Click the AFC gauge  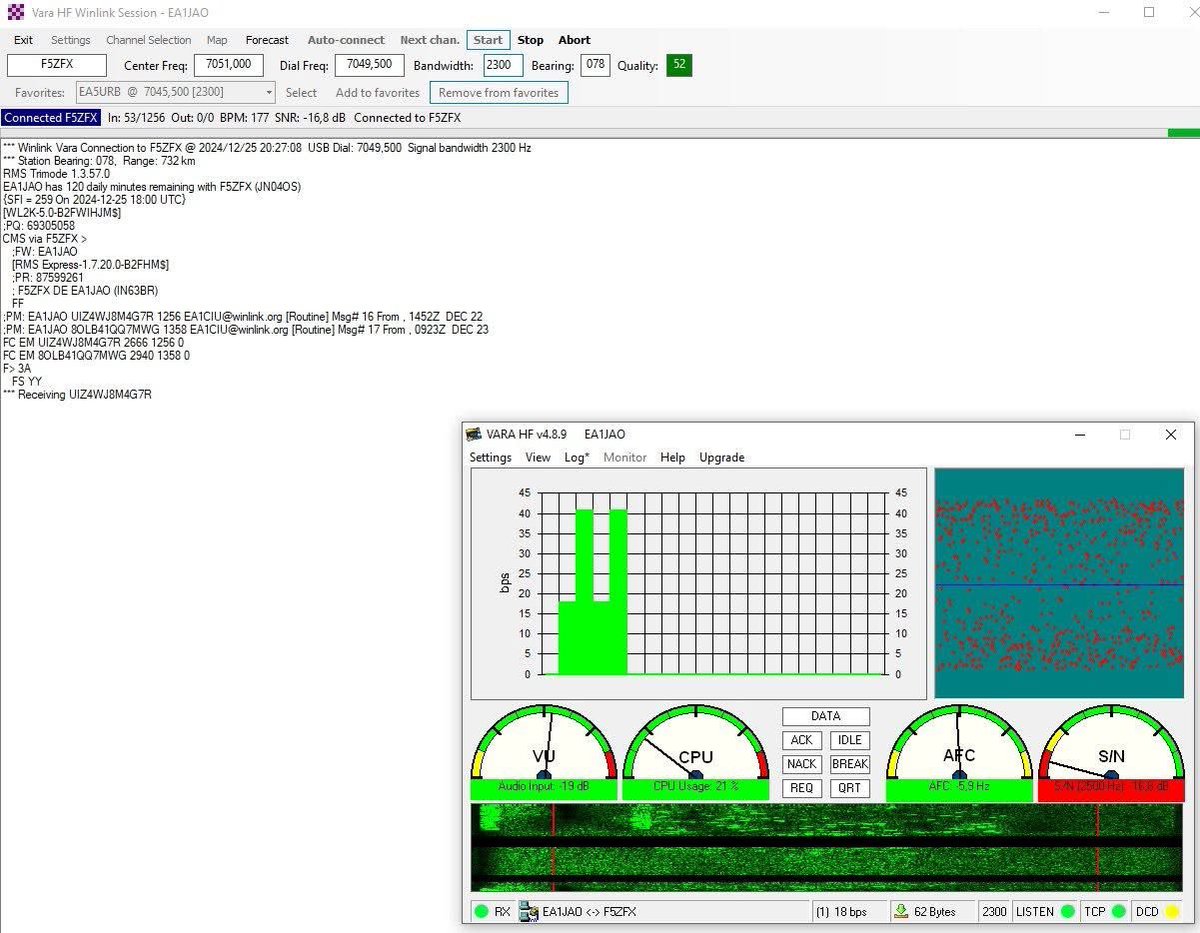pyautogui.click(x=959, y=742)
